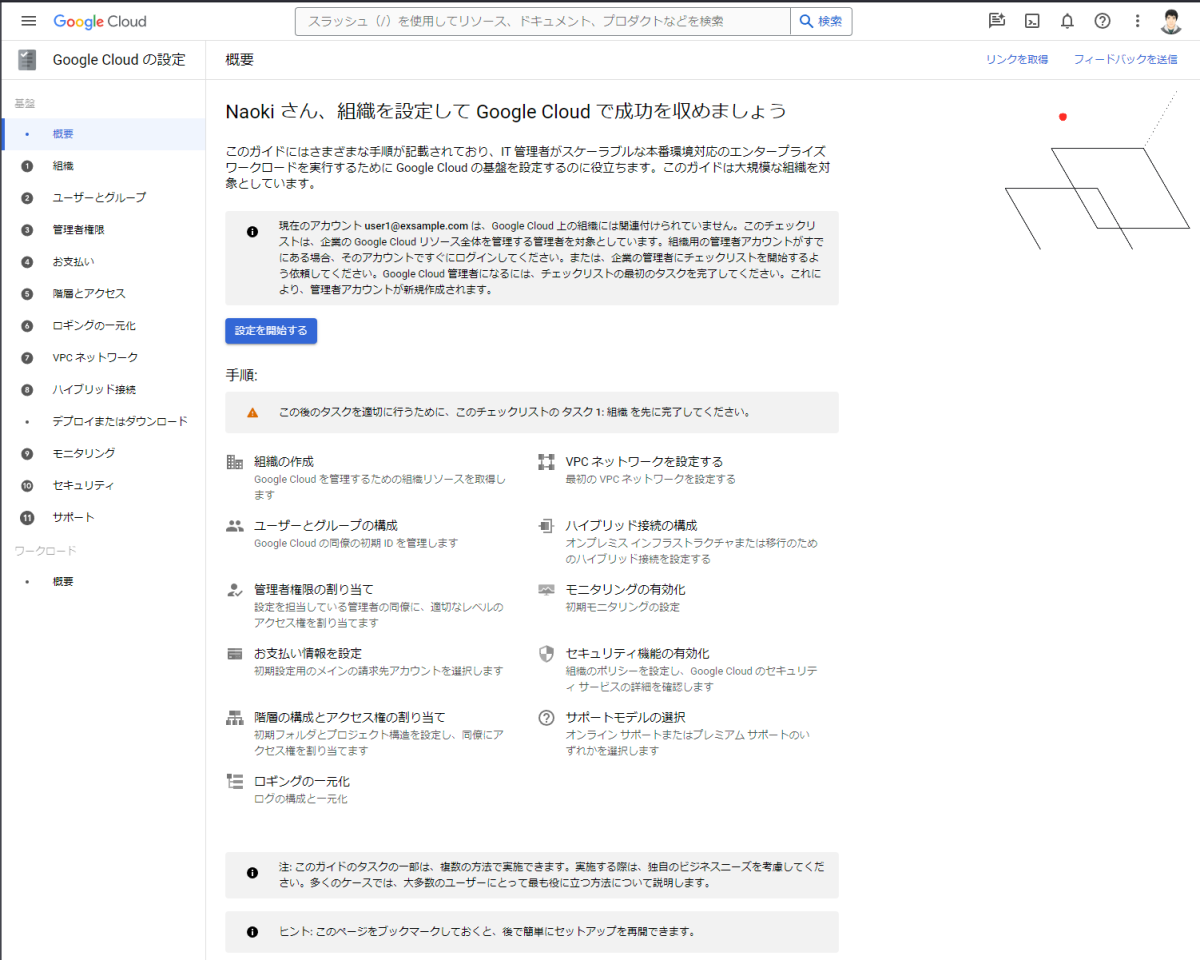Click the ハイブリッド接続の構成 icon
The image size is (1200, 960).
(x=546, y=526)
